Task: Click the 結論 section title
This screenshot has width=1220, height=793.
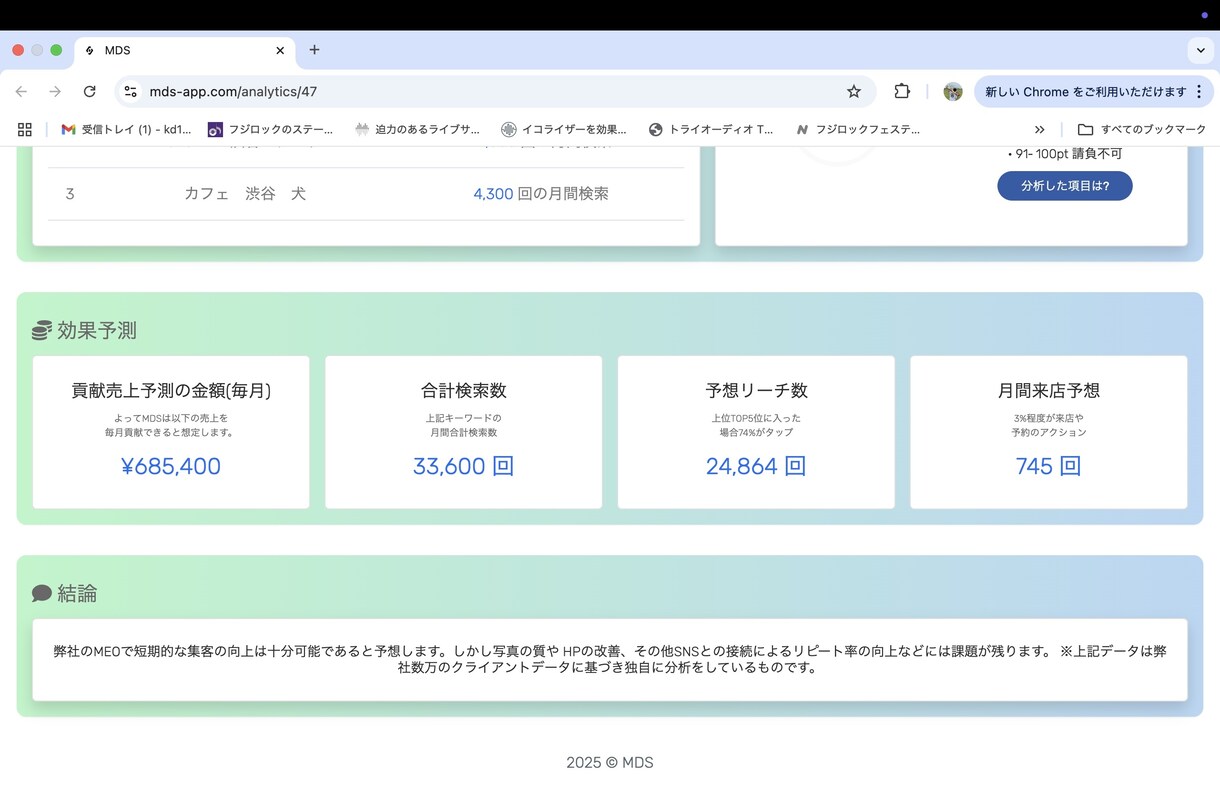Action: pos(77,593)
